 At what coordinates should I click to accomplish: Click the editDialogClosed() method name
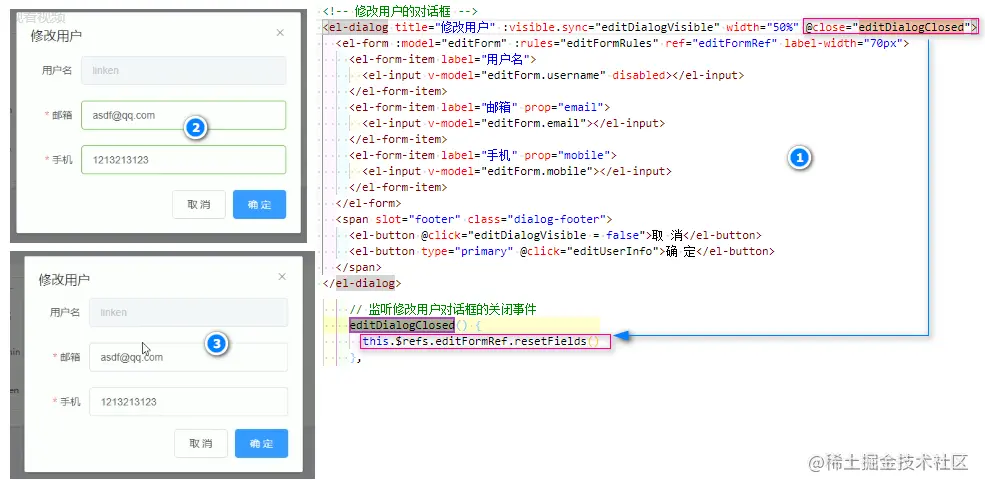click(402, 326)
